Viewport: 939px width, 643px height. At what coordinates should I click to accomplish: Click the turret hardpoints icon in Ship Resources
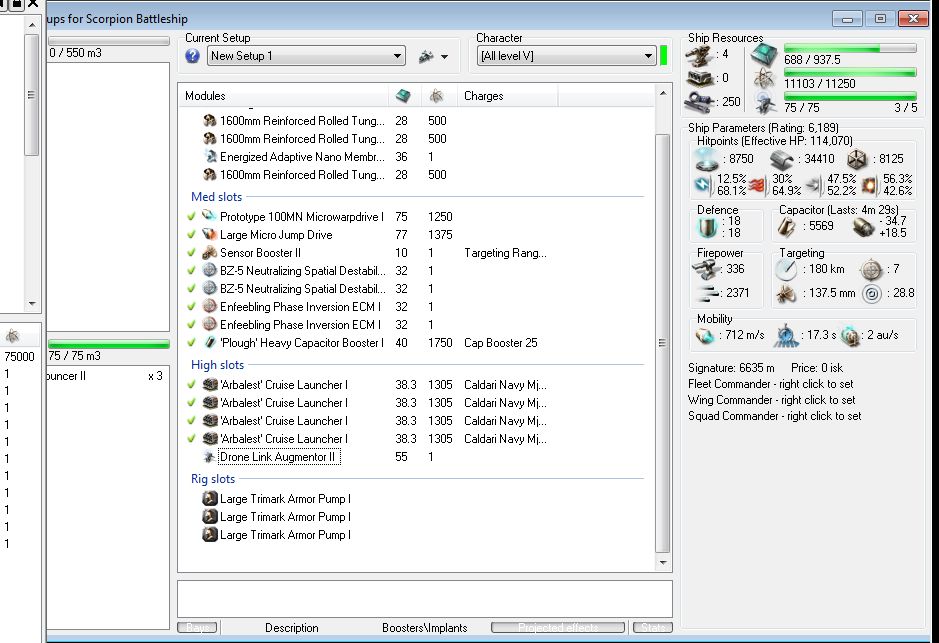[698, 56]
